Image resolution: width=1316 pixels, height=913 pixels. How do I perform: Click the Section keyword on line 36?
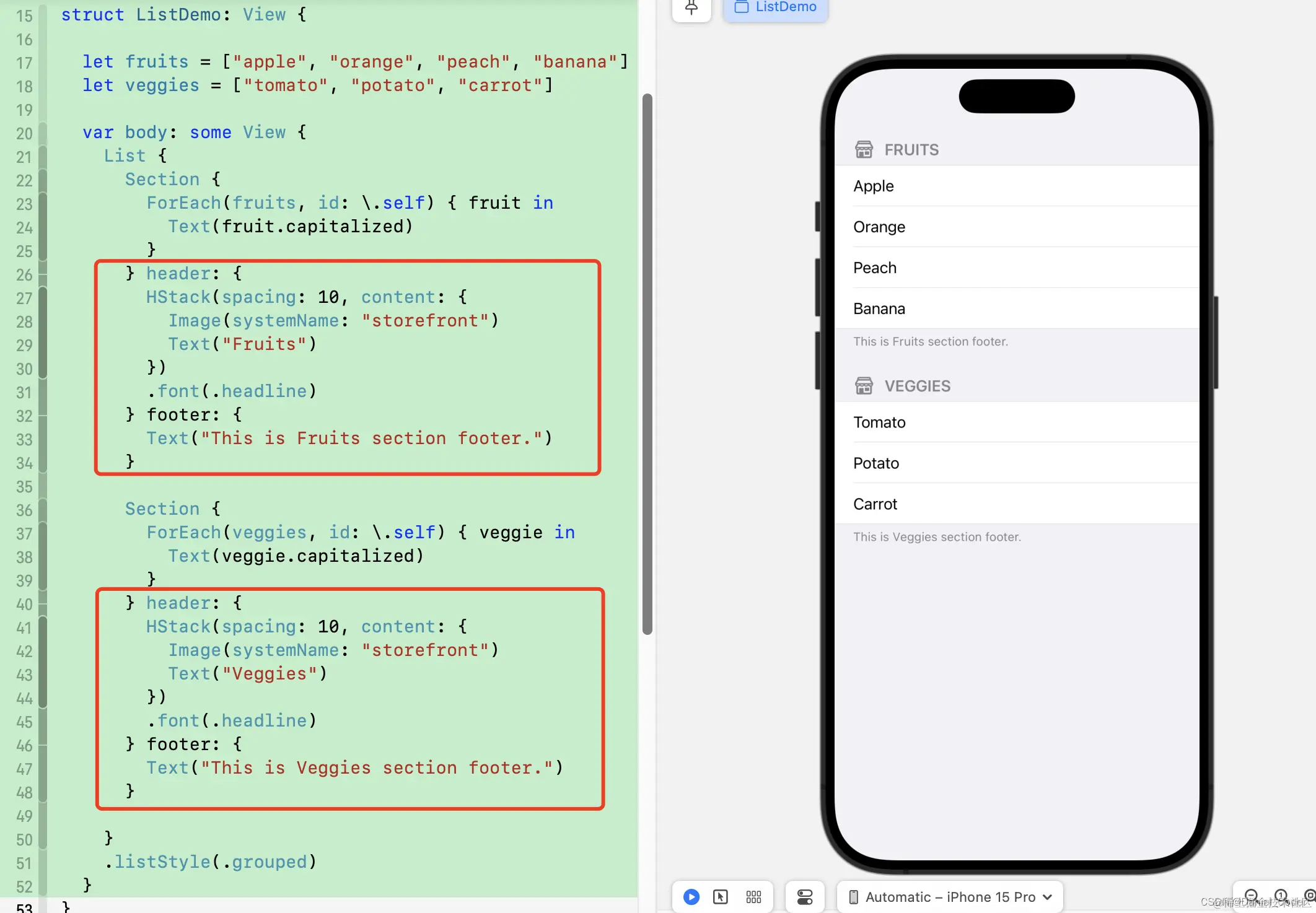(162, 509)
